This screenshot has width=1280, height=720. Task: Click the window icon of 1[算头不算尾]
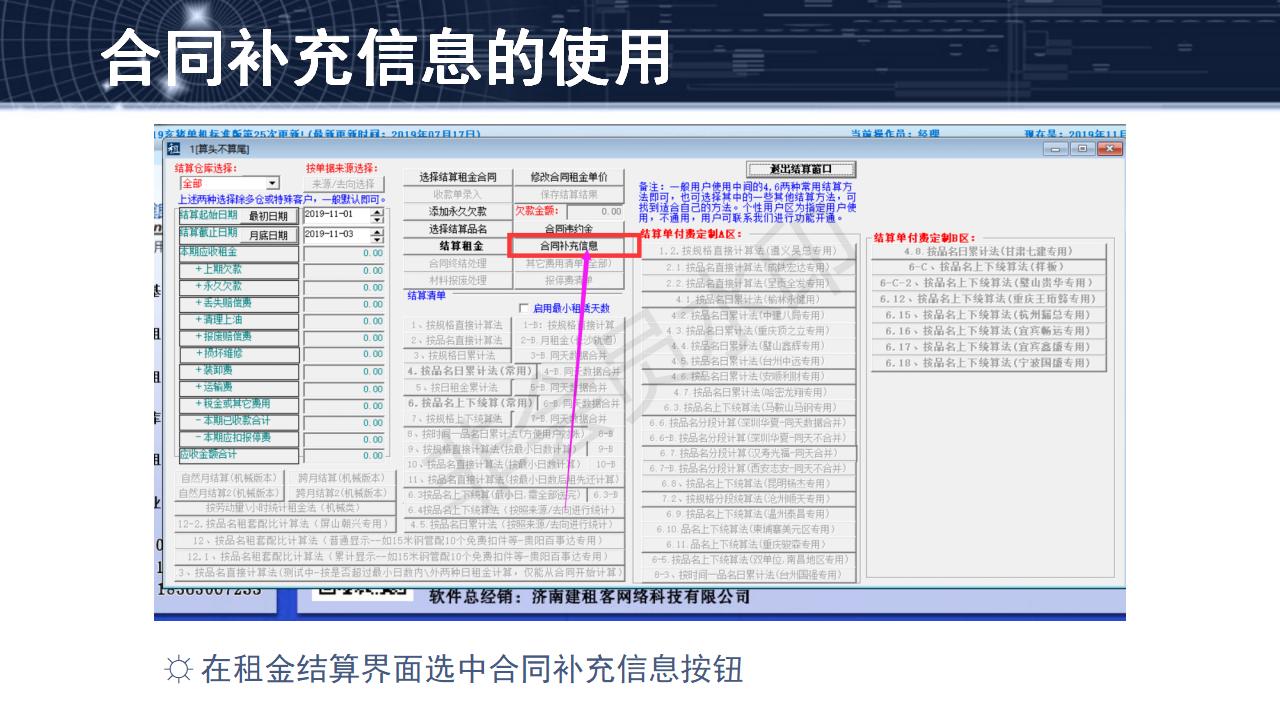172,148
